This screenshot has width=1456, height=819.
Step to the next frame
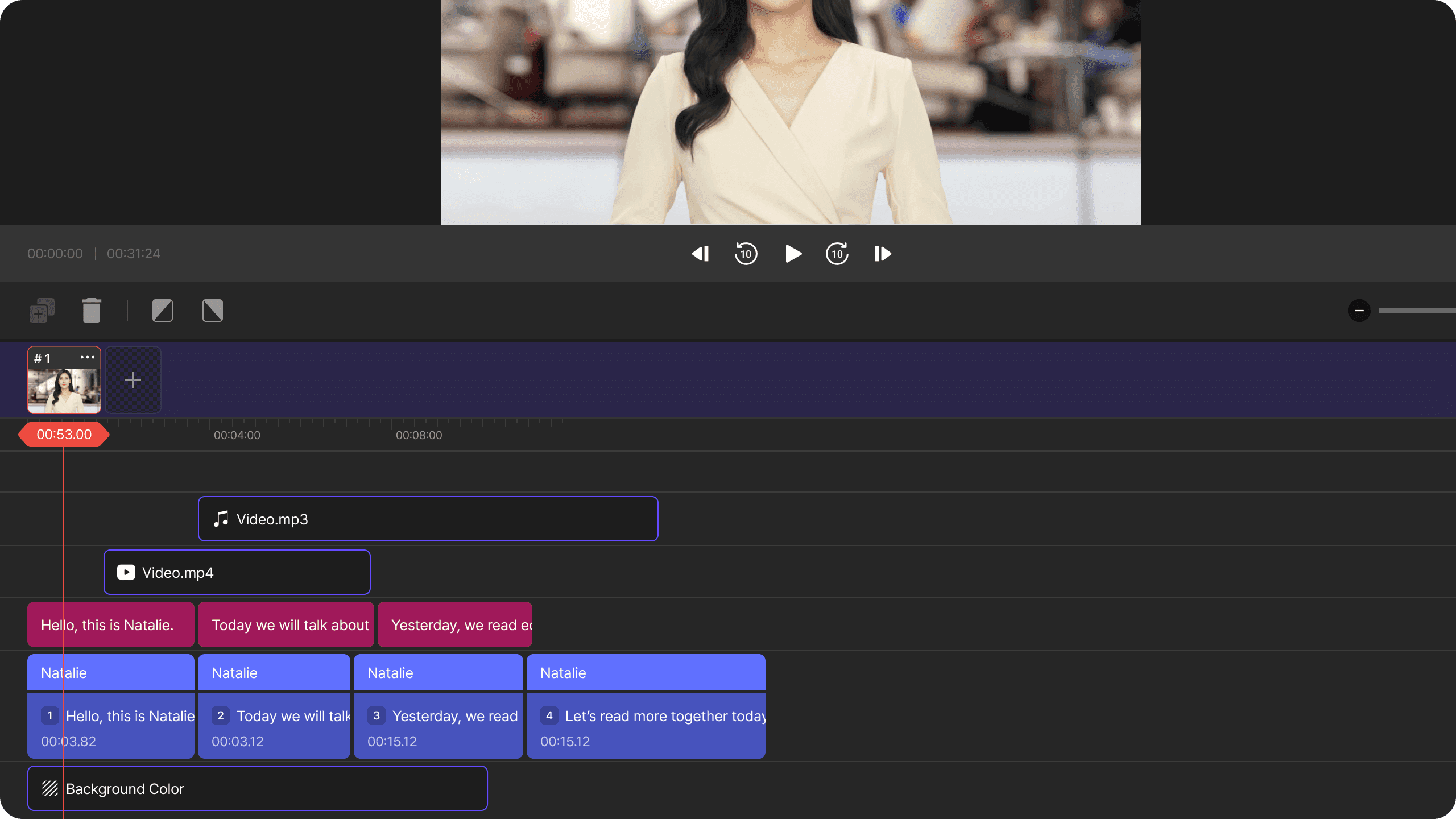[882, 254]
